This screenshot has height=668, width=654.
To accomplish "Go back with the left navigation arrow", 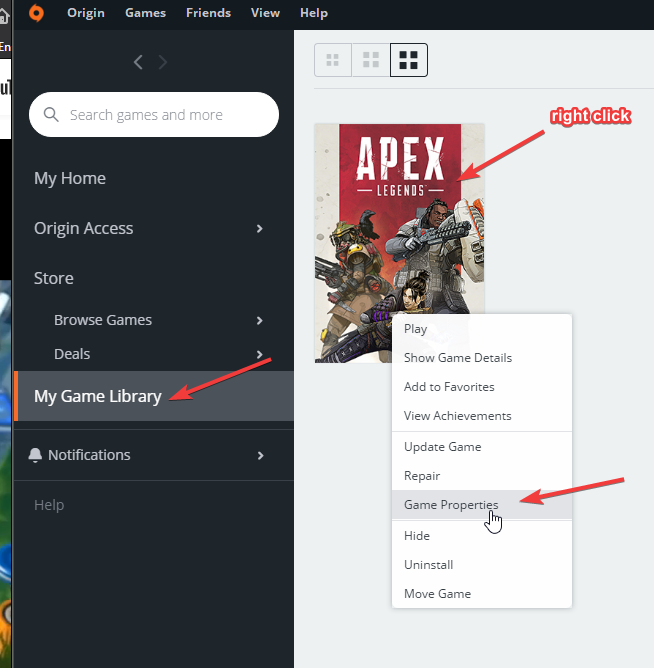I will 138,62.
